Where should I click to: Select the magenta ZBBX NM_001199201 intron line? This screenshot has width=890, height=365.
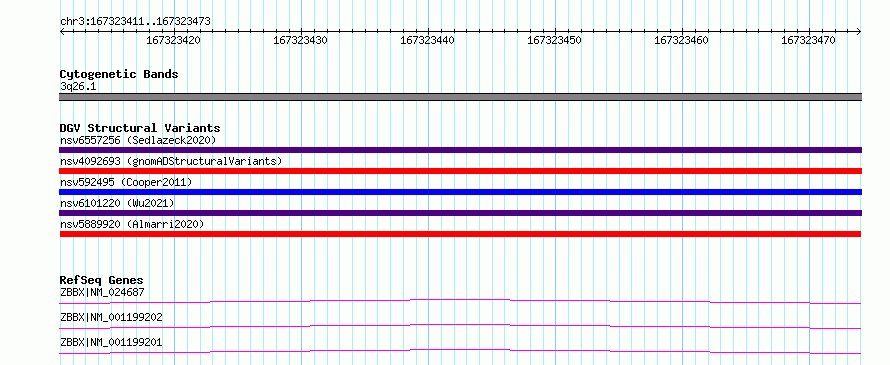[x=460, y=351]
